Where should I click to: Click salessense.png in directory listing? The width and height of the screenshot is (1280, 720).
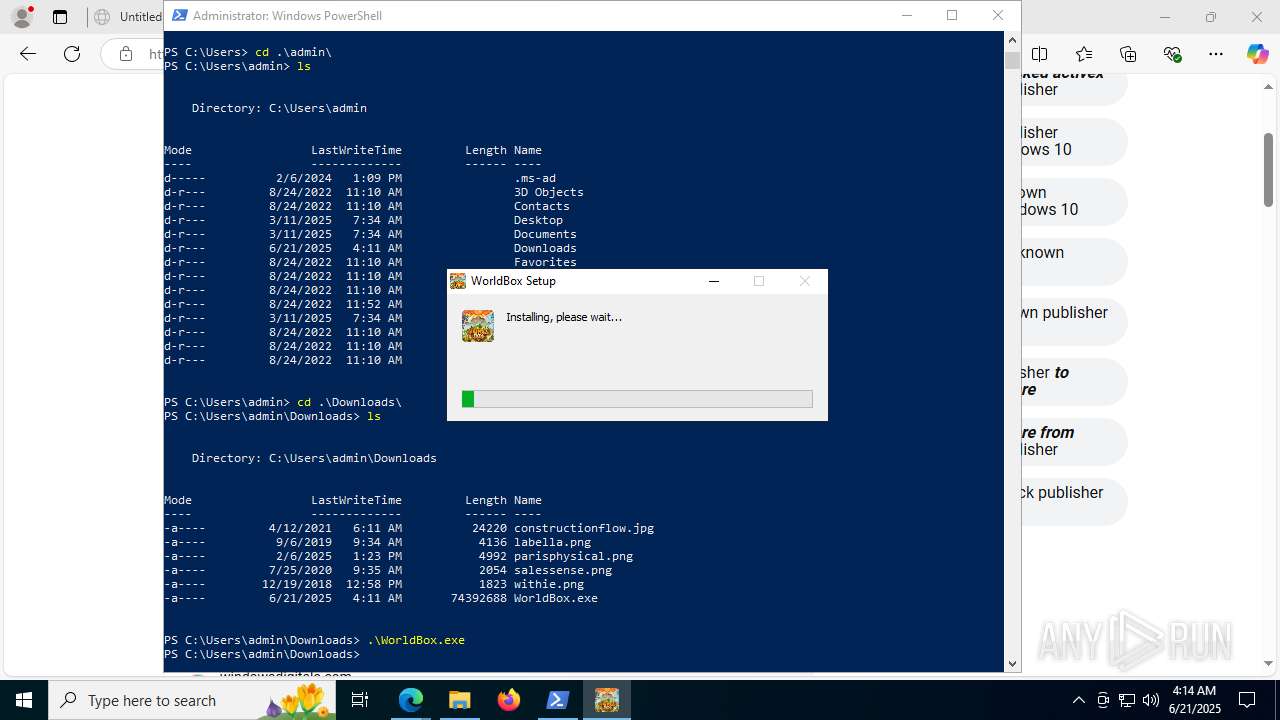[563, 570]
